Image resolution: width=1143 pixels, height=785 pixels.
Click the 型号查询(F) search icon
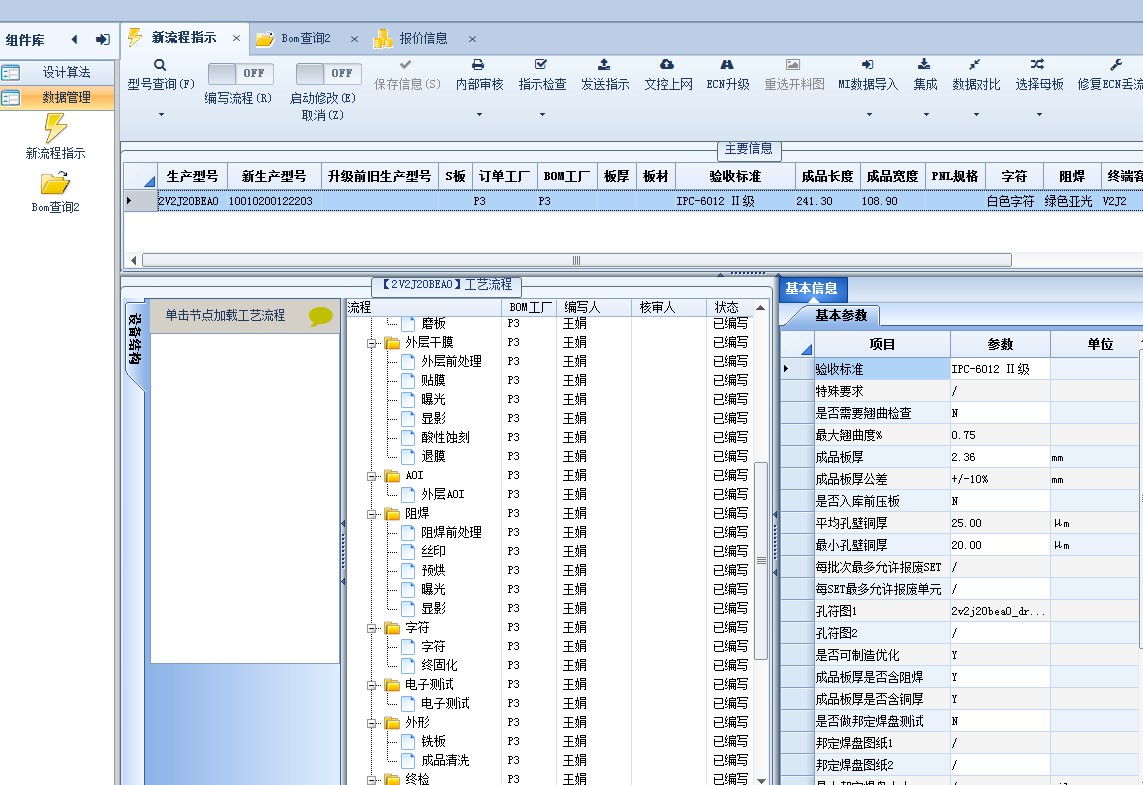[160, 65]
